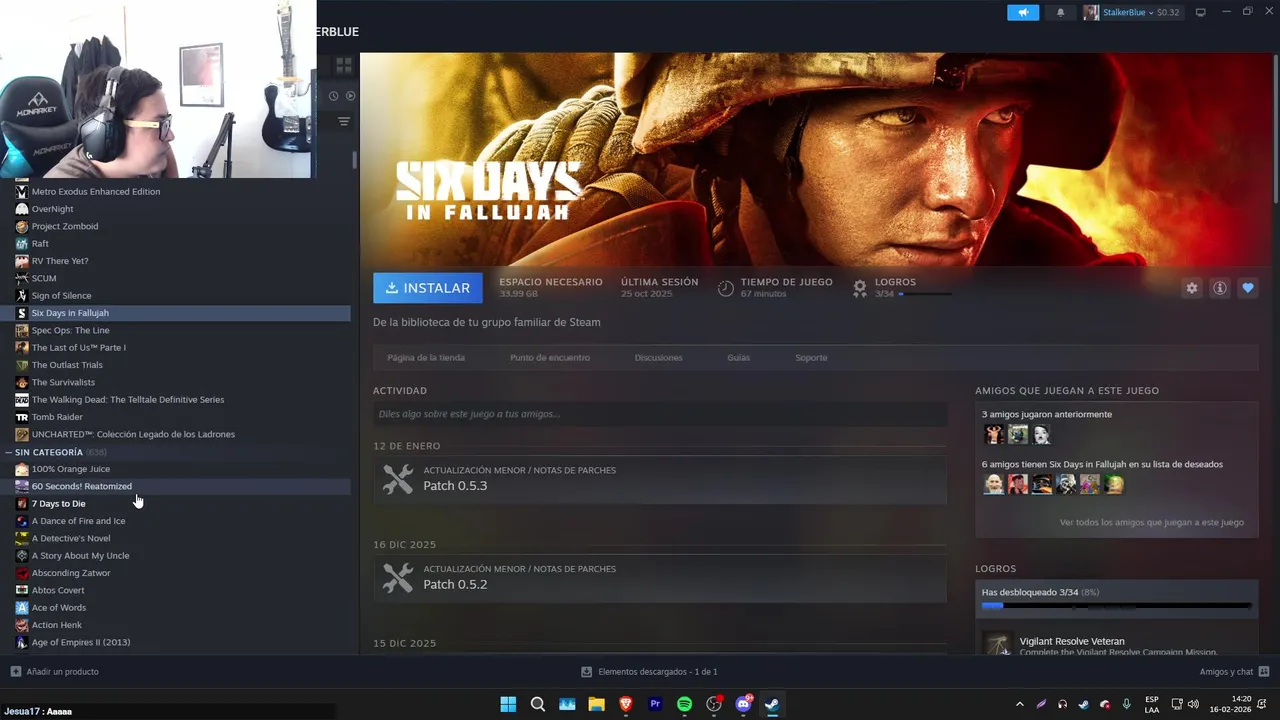The width and height of the screenshot is (1280, 720).
Task: Open the notifications bell
Action: coord(1060,12)
